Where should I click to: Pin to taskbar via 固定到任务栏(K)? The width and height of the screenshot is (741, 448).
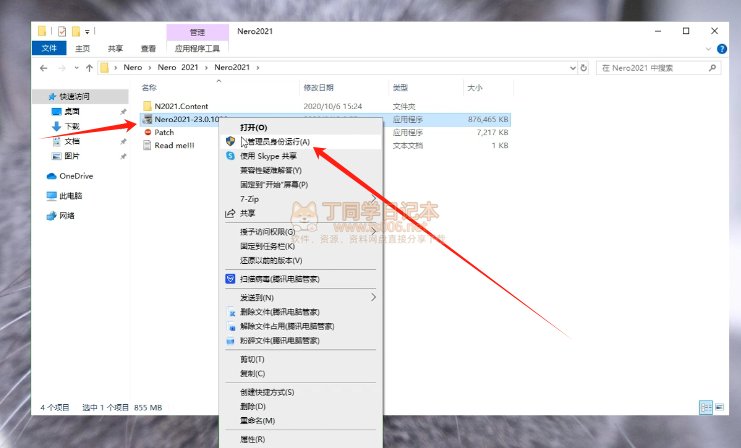(x=301, y=246)
